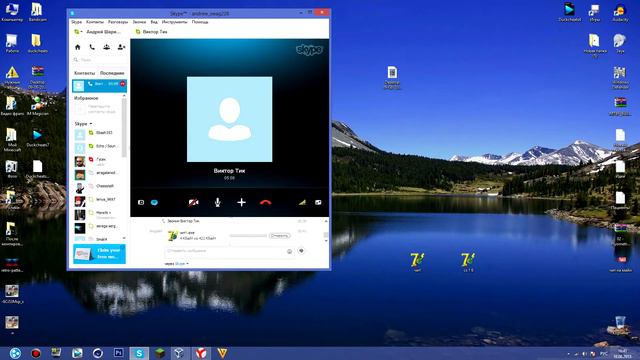The height and width of the screenshot is (360, 640).
Task: Open the Инструменты menu
Action: pyautogui.click(x=174, y=22)
